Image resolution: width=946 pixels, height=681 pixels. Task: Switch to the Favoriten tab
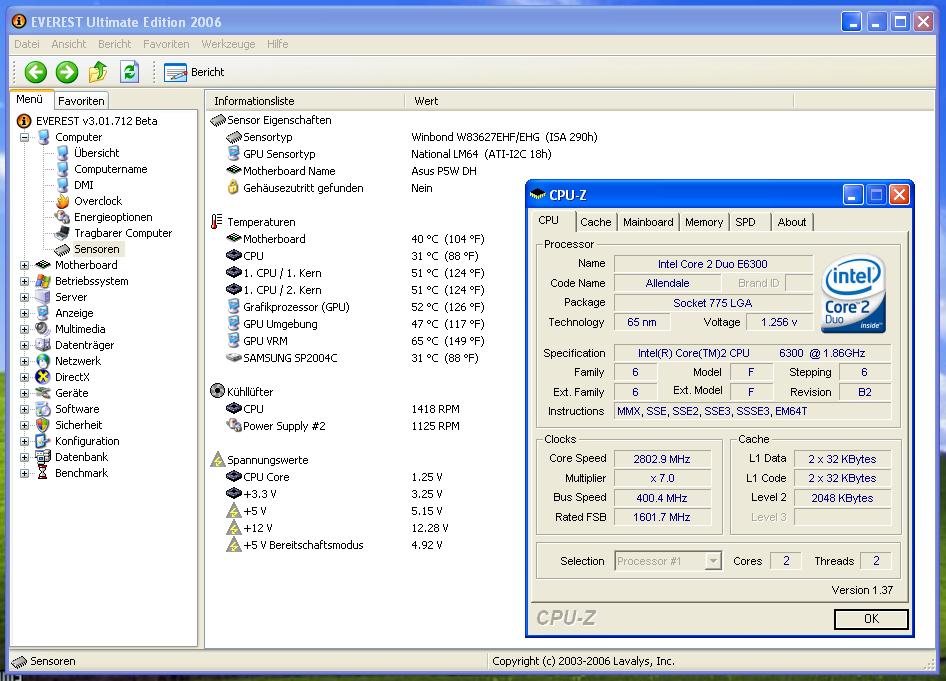(x=81, y=101)
